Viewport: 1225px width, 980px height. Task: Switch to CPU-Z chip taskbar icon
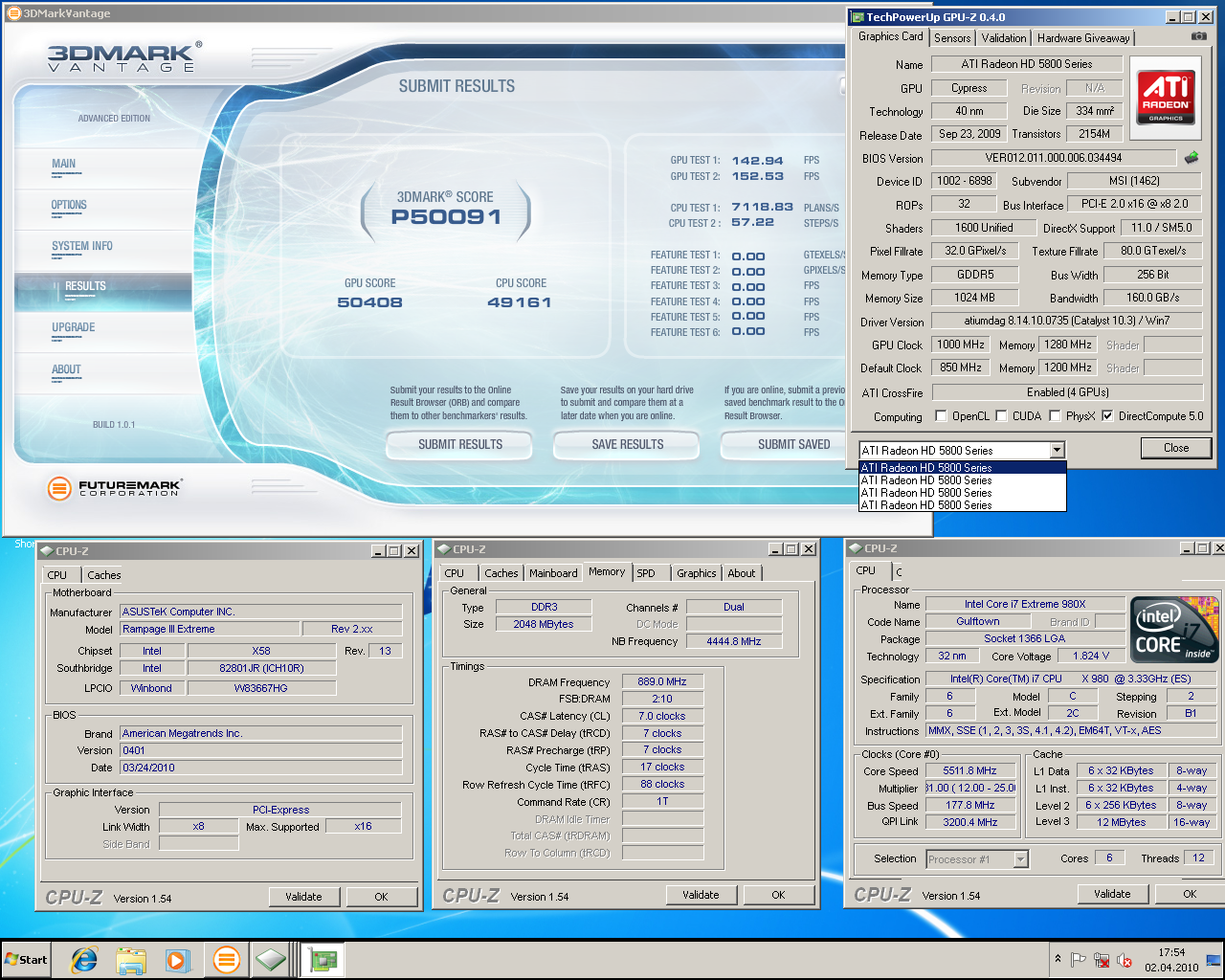click(x=271, y=960)
